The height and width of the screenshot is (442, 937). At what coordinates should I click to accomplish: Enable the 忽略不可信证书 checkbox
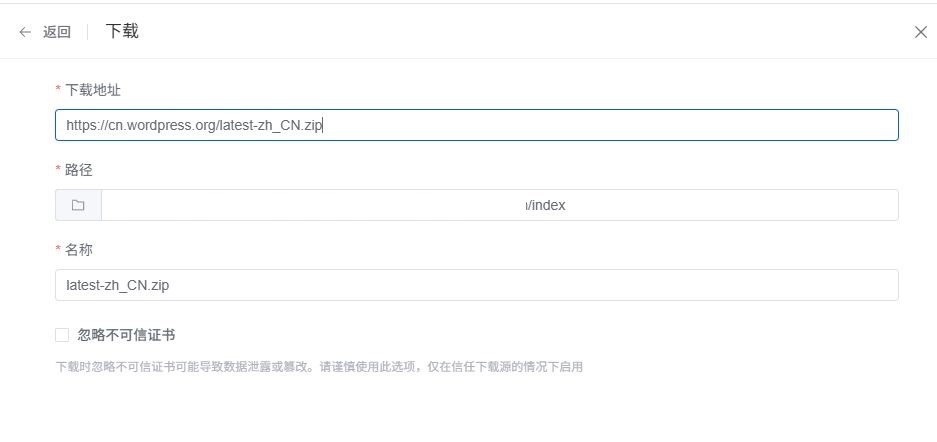pos(62,335)
